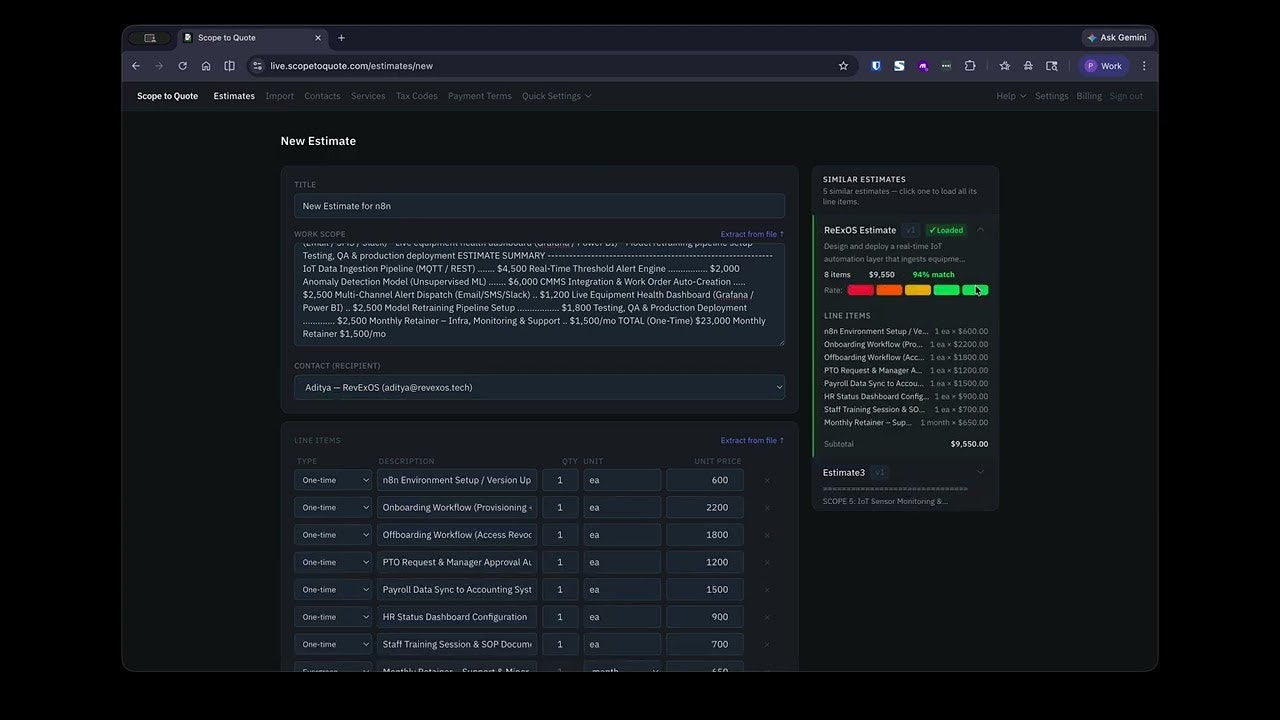Viewport: 1280px width, 720px height.
Task: Toggle the split view icon beside home
Action: 229,66
